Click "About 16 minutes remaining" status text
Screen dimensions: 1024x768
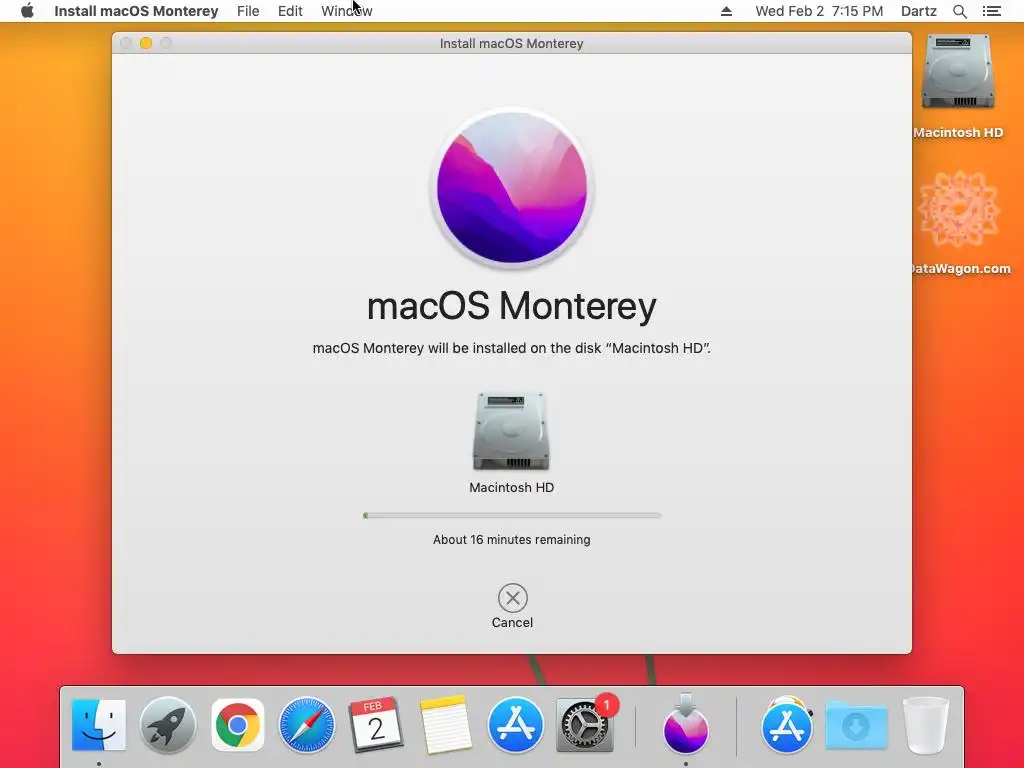pyautogui.click(x=511, y=539)
